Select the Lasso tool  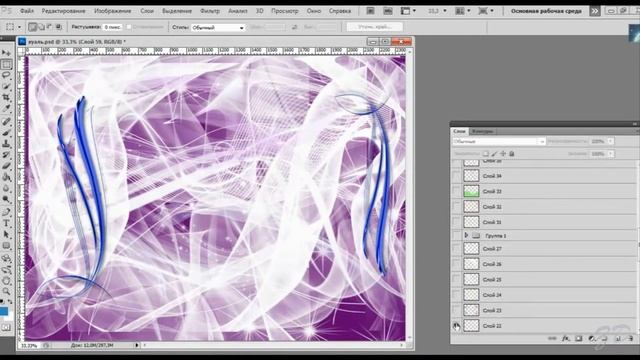click(x=6, y=76)
